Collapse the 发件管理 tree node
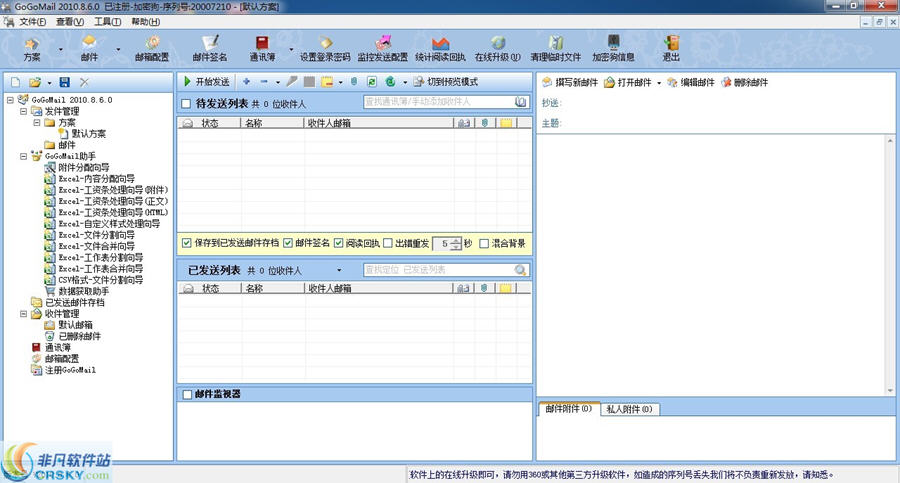This screenshot has width=900, height=483. coord(24,111)
